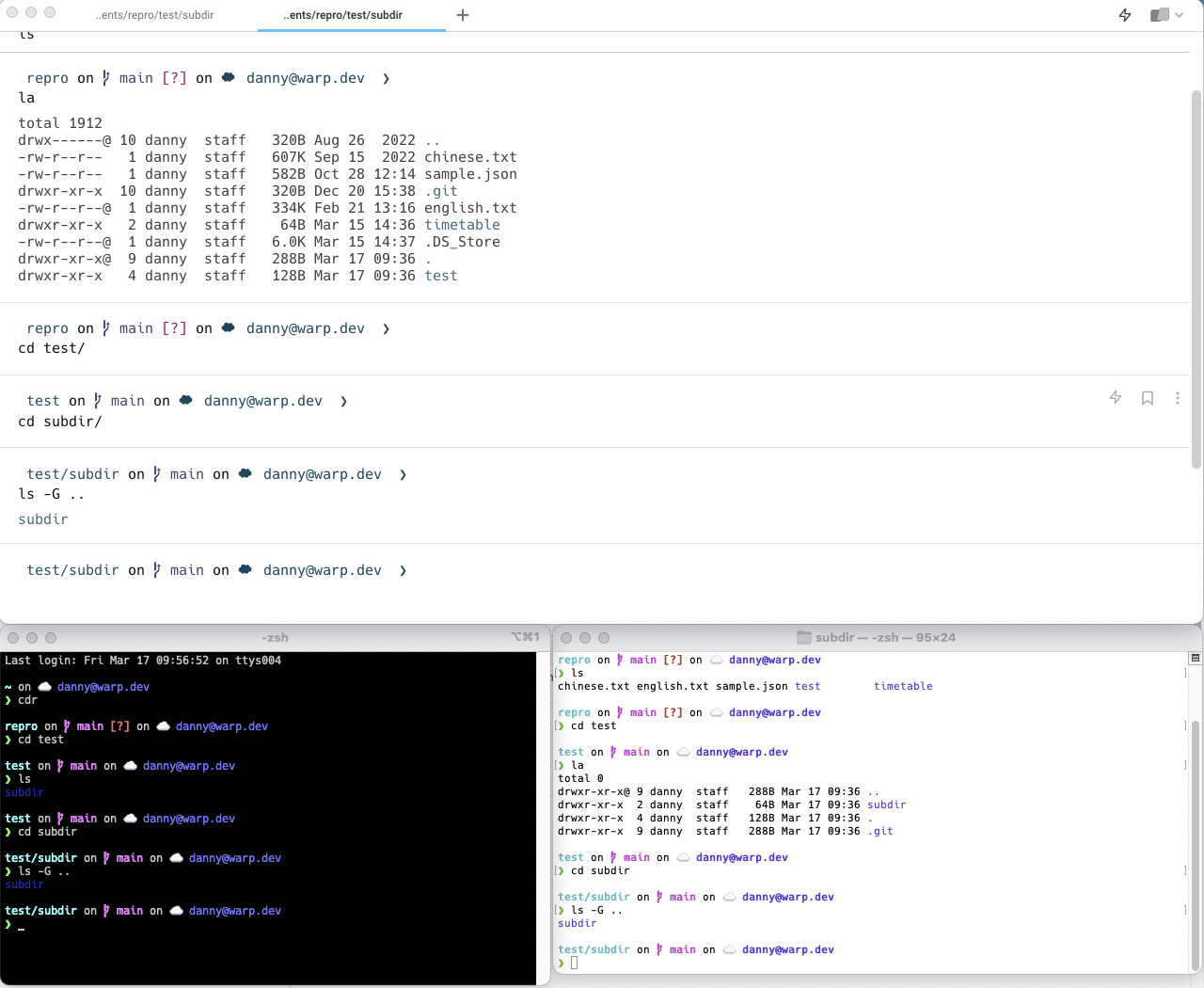The image size is (1204, 988).
Task: Open the three-dot menu on the cd subdir block
Action: [1178, 398]
